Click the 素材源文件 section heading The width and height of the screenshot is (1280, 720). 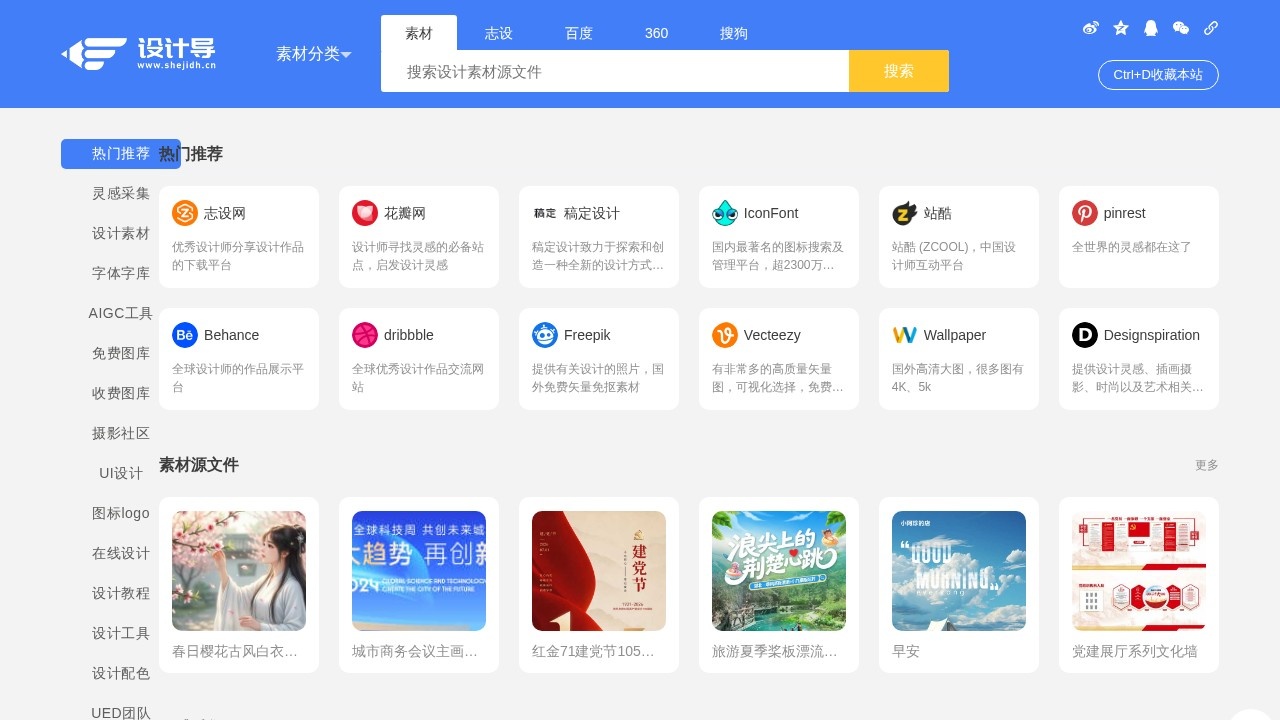coord(199,465)
